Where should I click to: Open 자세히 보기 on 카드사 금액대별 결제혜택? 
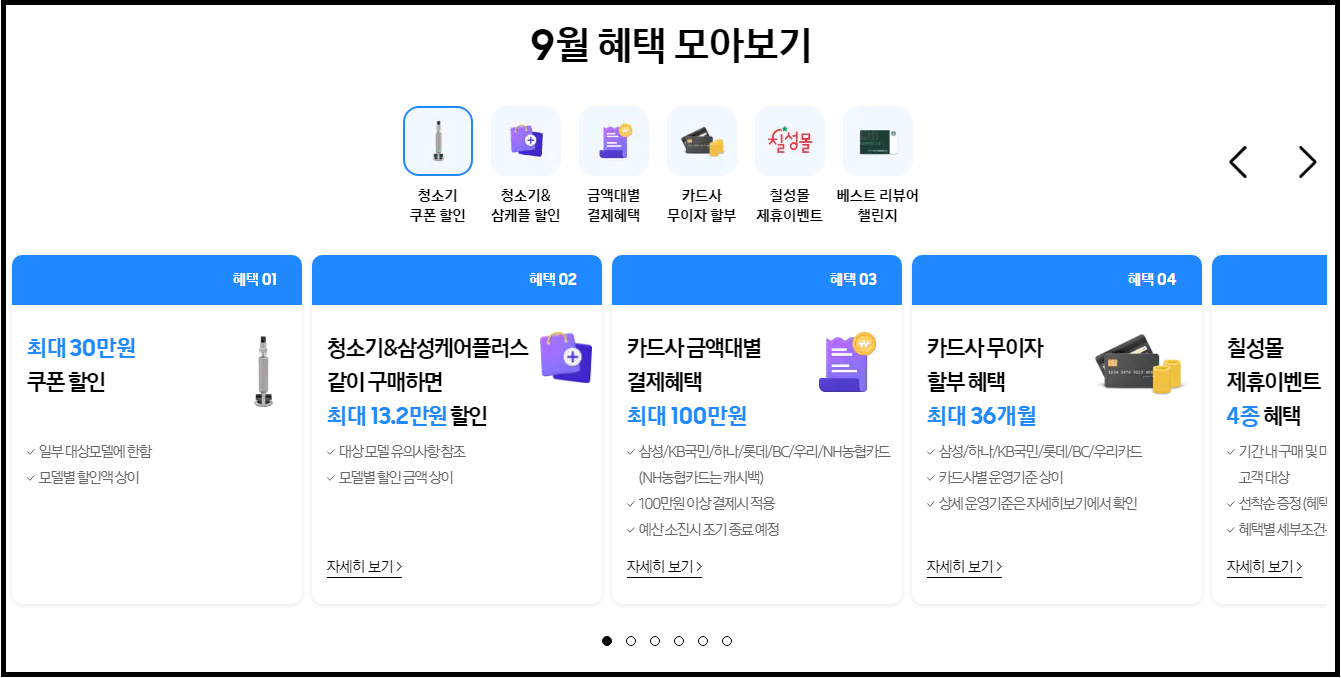(663, 565)
